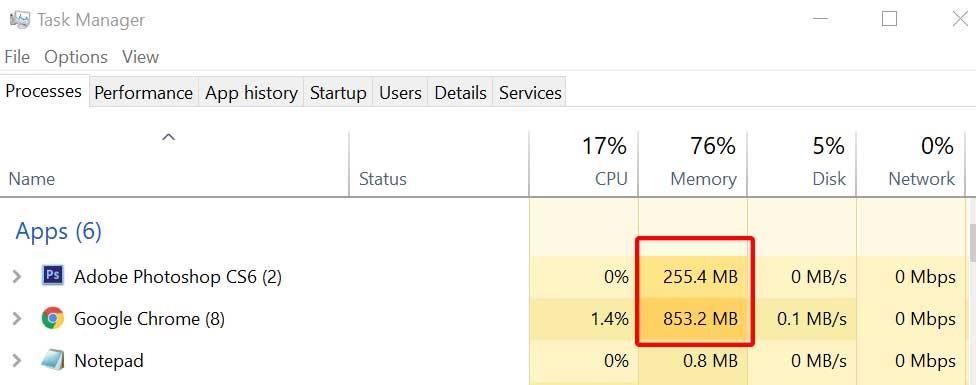
Task: Open the File menu
Action: click(x=17, y=57)
